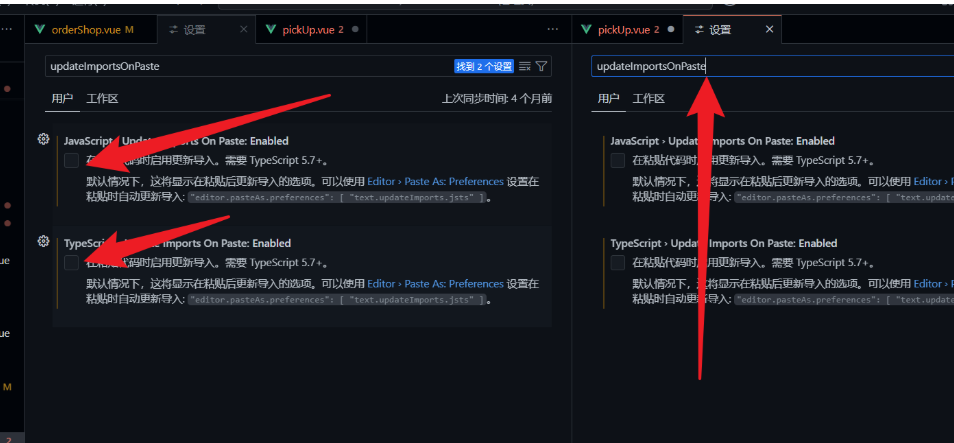Clear settings search input icon in left pane

pyautogui.click(x=525, y=66)
